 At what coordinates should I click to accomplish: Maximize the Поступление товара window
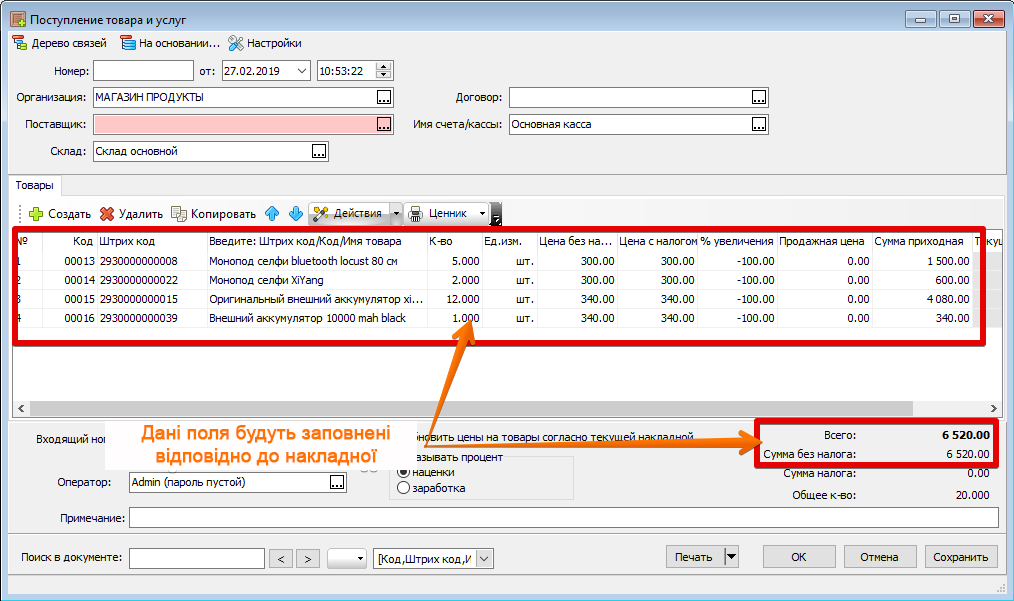tap(955, 19)
